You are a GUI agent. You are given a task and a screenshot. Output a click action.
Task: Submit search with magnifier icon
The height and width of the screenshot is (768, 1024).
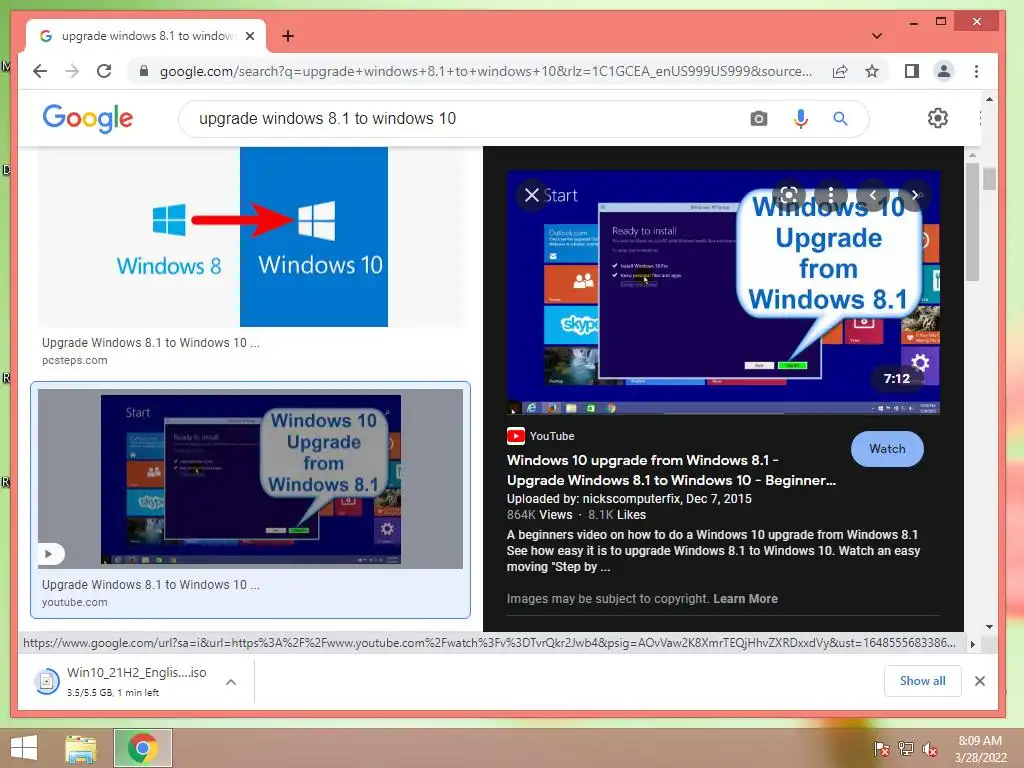click(x=840, y=119)
